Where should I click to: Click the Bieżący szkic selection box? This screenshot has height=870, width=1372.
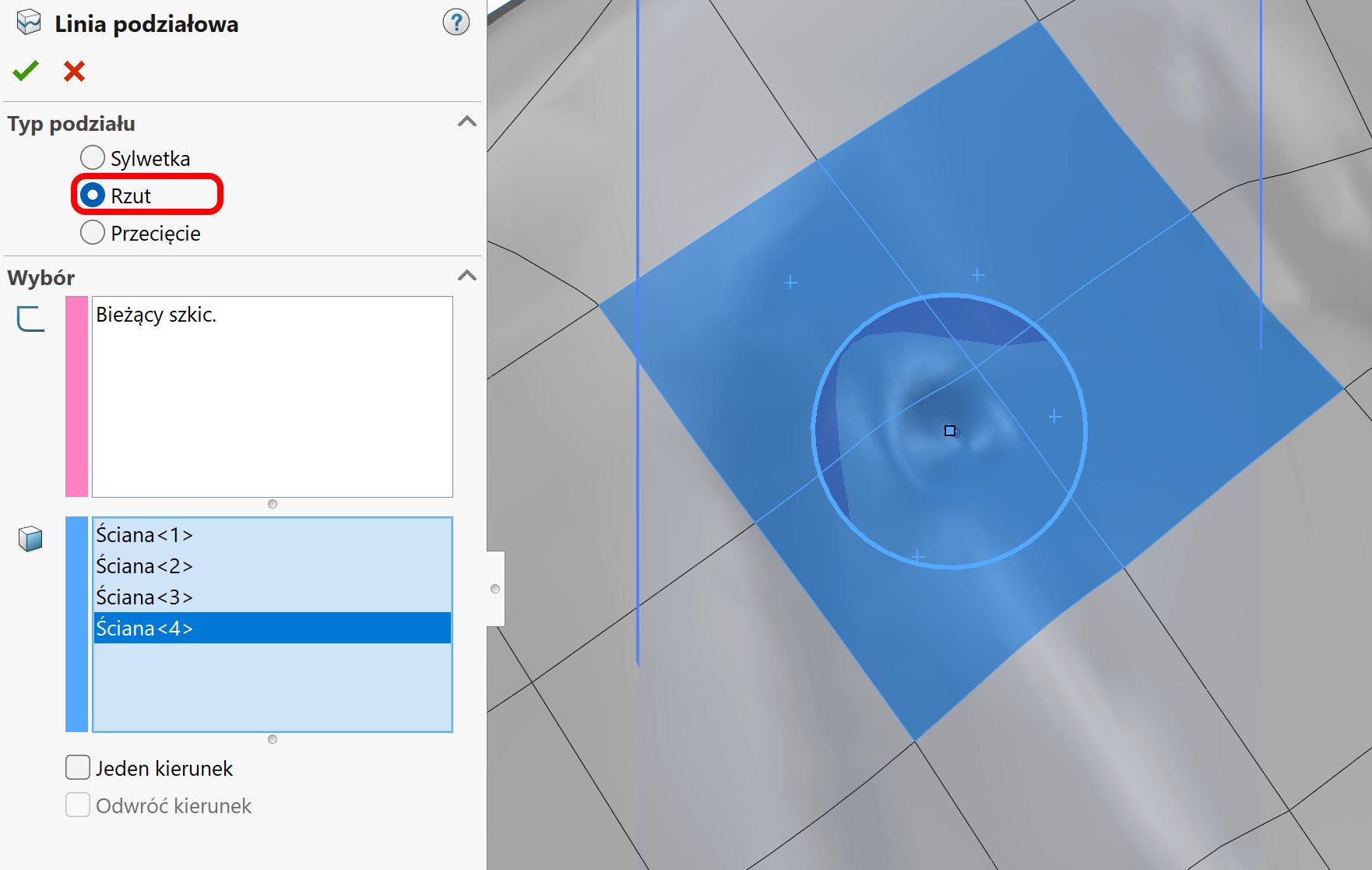pyautogui.click(x=272, y=396)
